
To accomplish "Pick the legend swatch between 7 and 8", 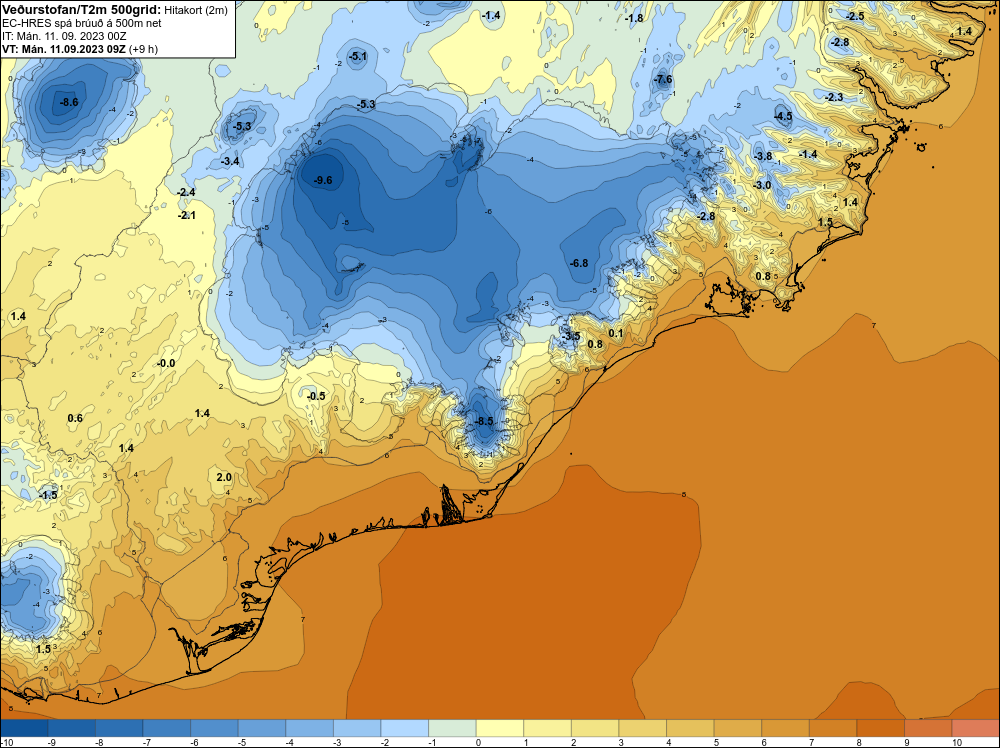I will (x=833, y=728).
